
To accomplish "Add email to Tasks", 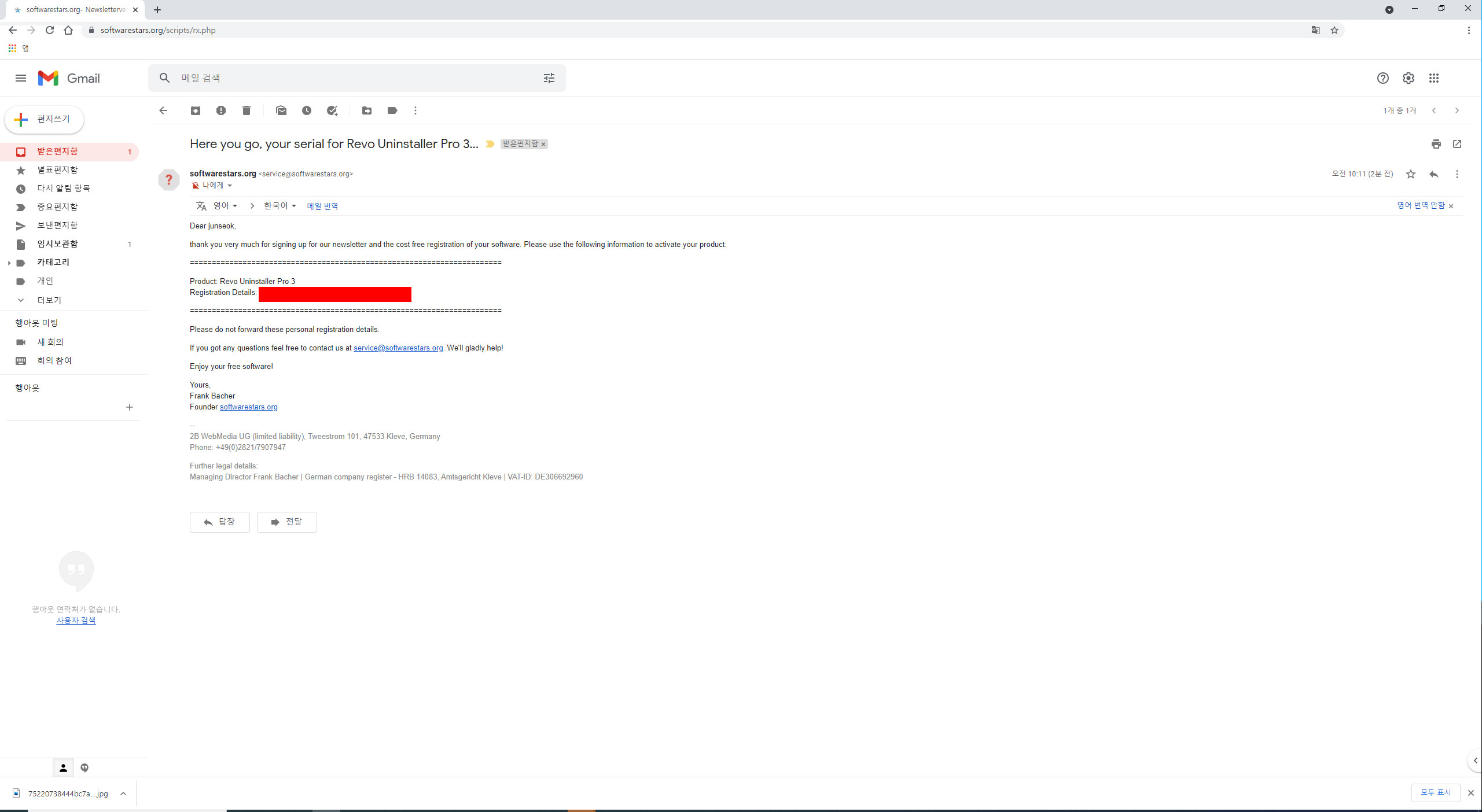I will point(332,110).
